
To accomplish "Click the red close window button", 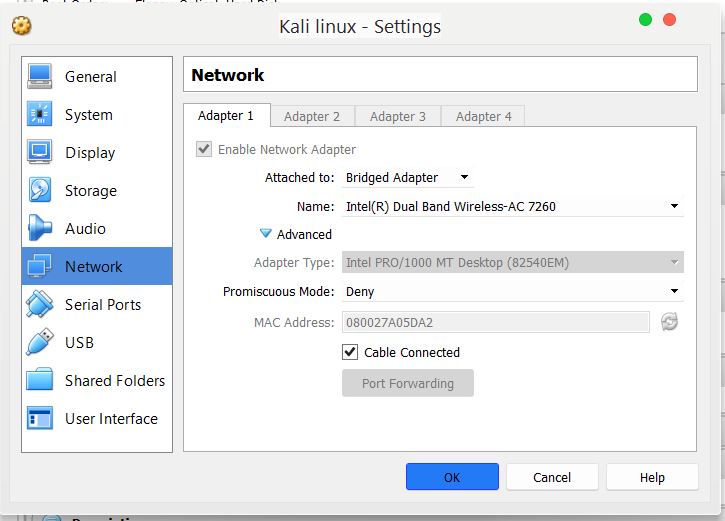I will [x=669, y=19].
